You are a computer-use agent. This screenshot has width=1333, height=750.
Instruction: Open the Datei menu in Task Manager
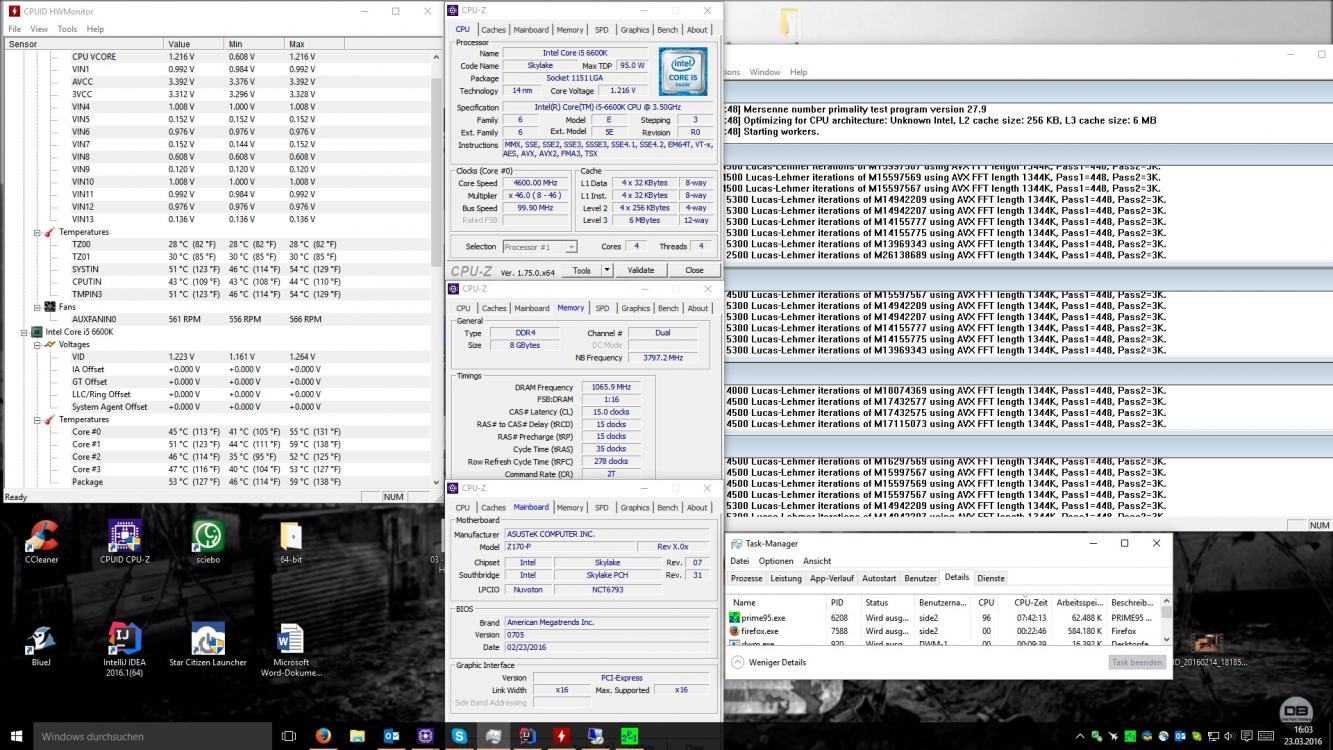(739, 561)
